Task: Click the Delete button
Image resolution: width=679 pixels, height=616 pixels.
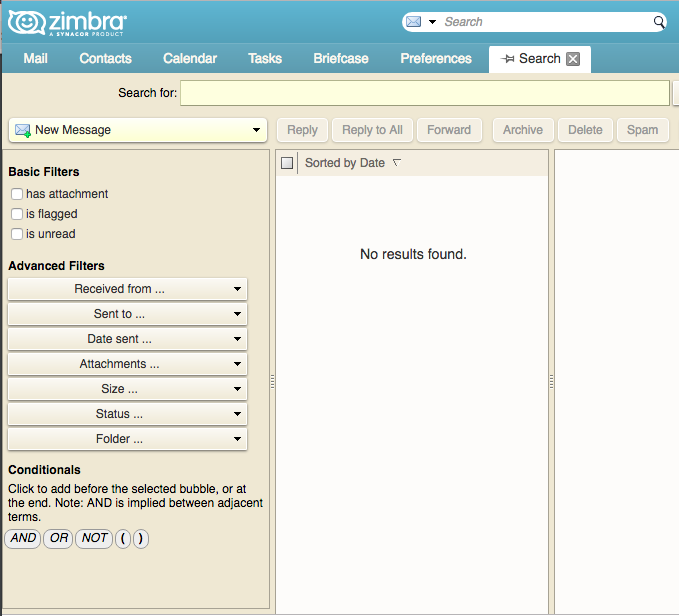Action: (x=585, y=130)
